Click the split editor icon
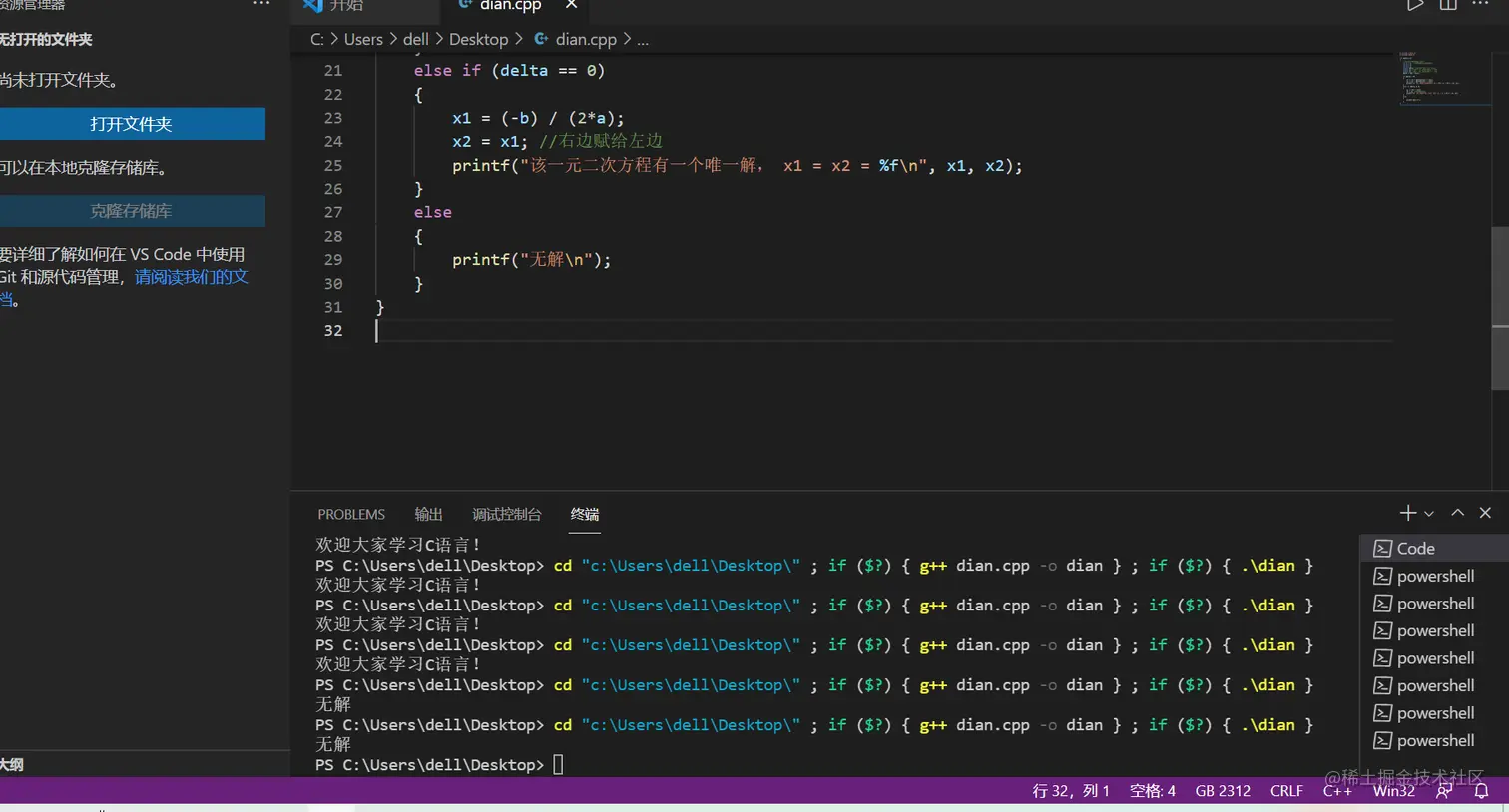Viewport: 1509px width, 812px height. (x=1448, y=5)
